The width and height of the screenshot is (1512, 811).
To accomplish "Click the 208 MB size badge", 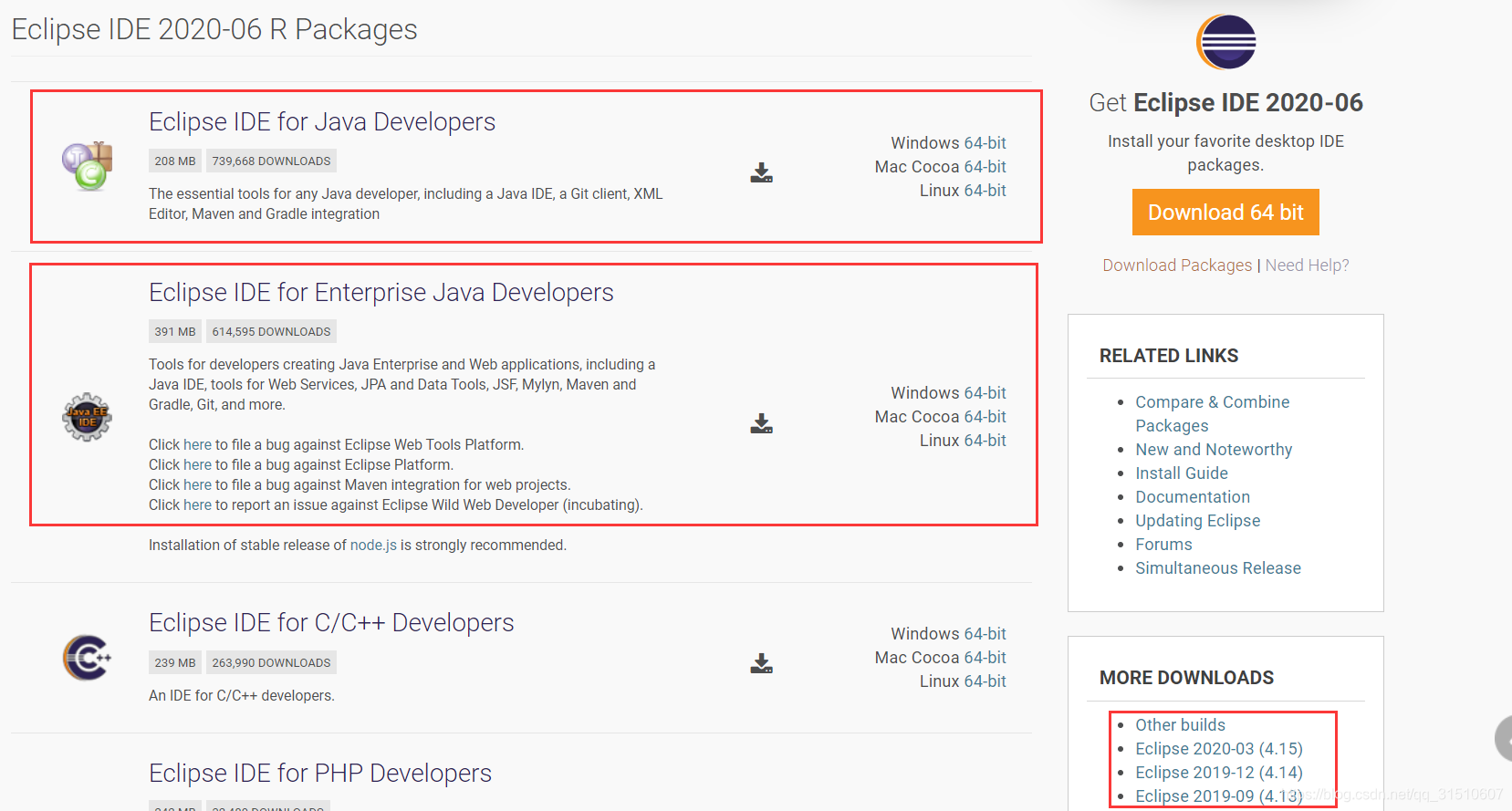I will pyautogui.click(x=175, y=161).
